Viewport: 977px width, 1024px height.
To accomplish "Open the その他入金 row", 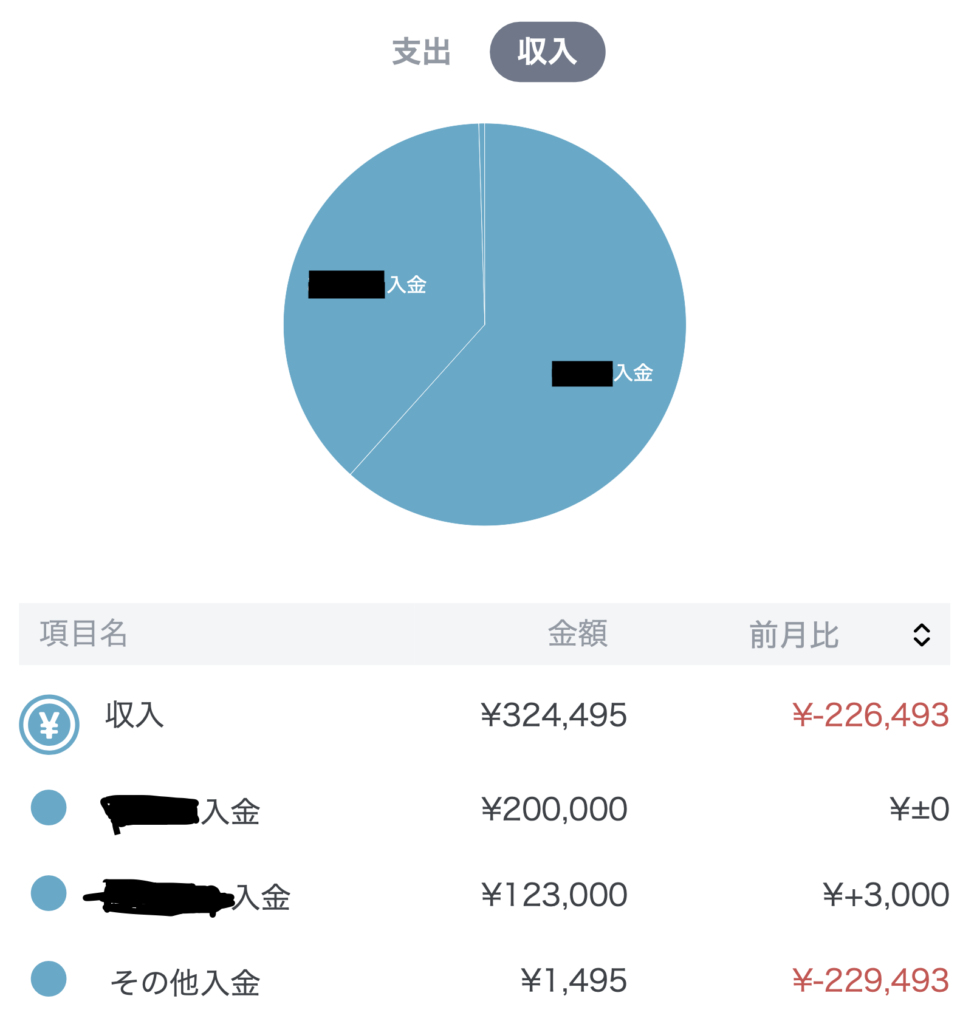I will (185, 982).
